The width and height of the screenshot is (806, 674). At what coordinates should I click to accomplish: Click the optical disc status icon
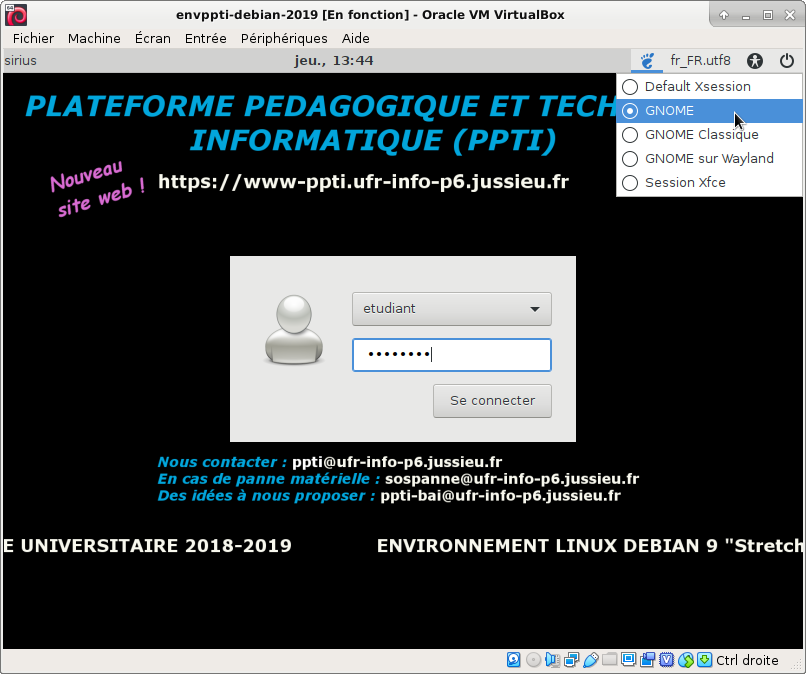coord(533,660)
